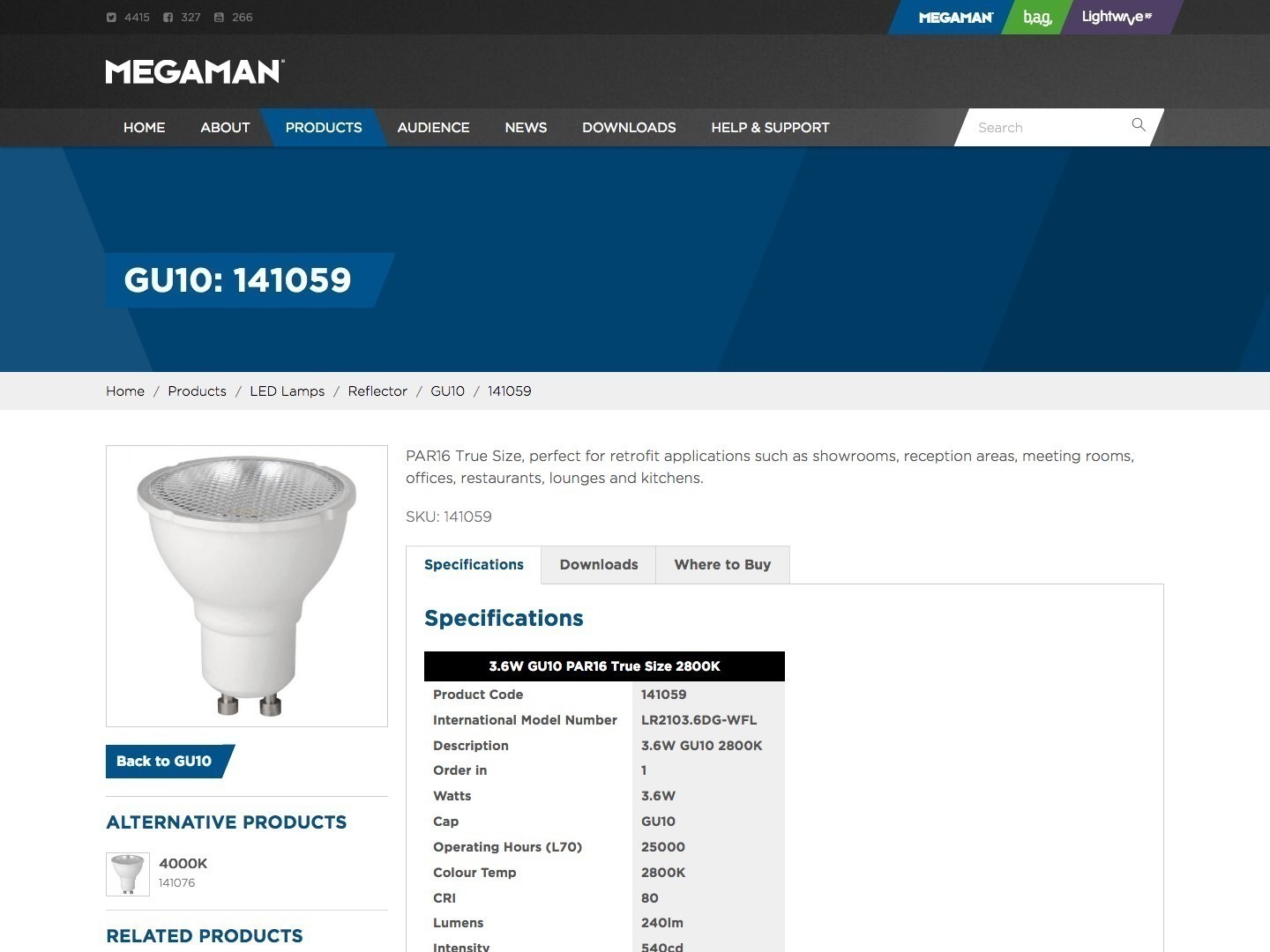
Task: Open the Downloads navigation menu
Action: (x=629, y=127)
